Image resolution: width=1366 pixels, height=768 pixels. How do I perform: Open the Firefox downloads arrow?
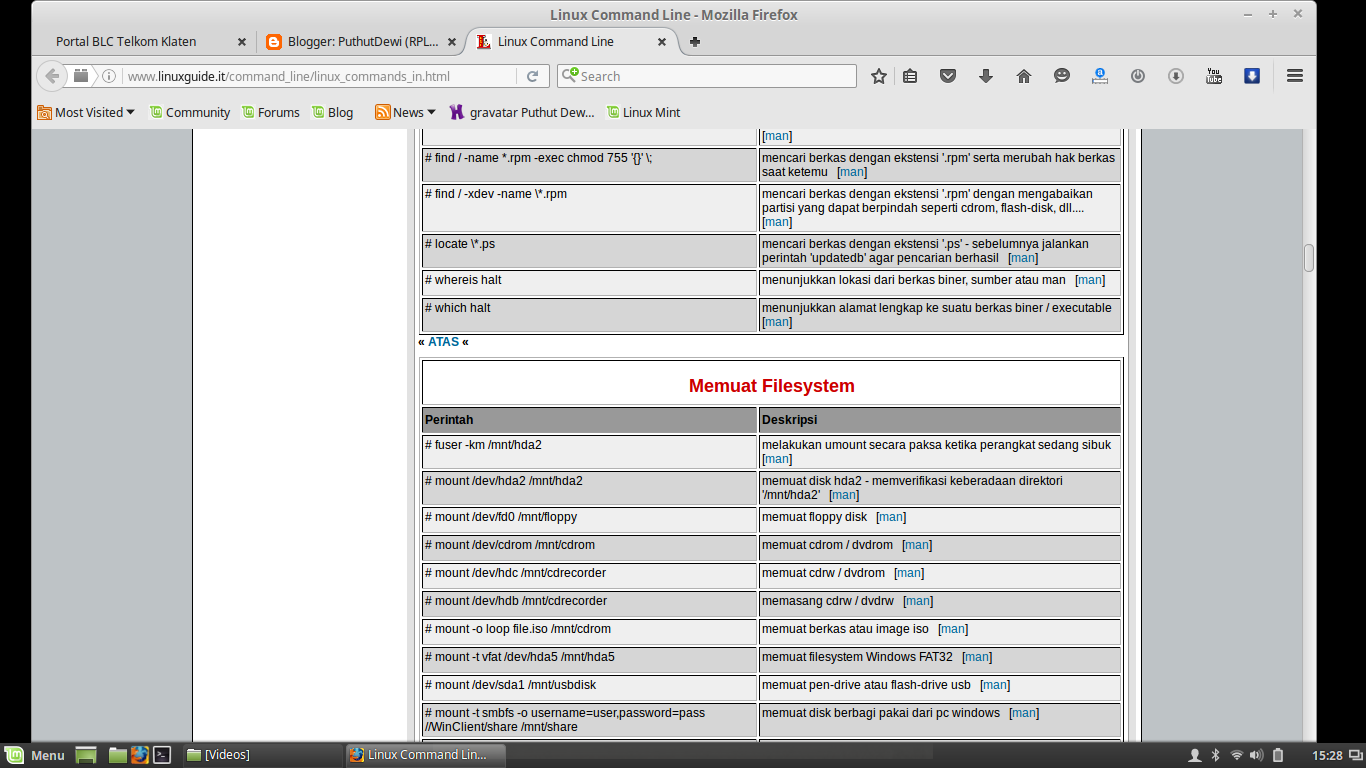click(x=986, y=76)
